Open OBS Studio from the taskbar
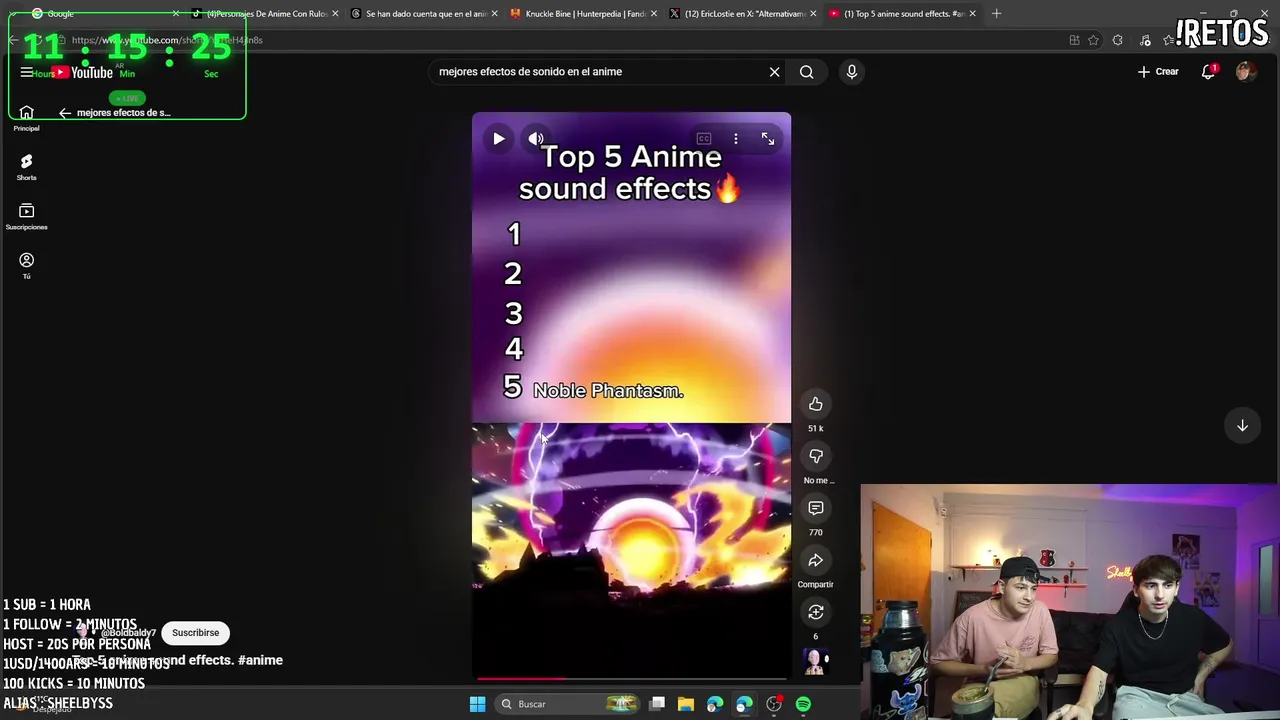This screenshot has height=720, width=1280. tap(773, 704)
